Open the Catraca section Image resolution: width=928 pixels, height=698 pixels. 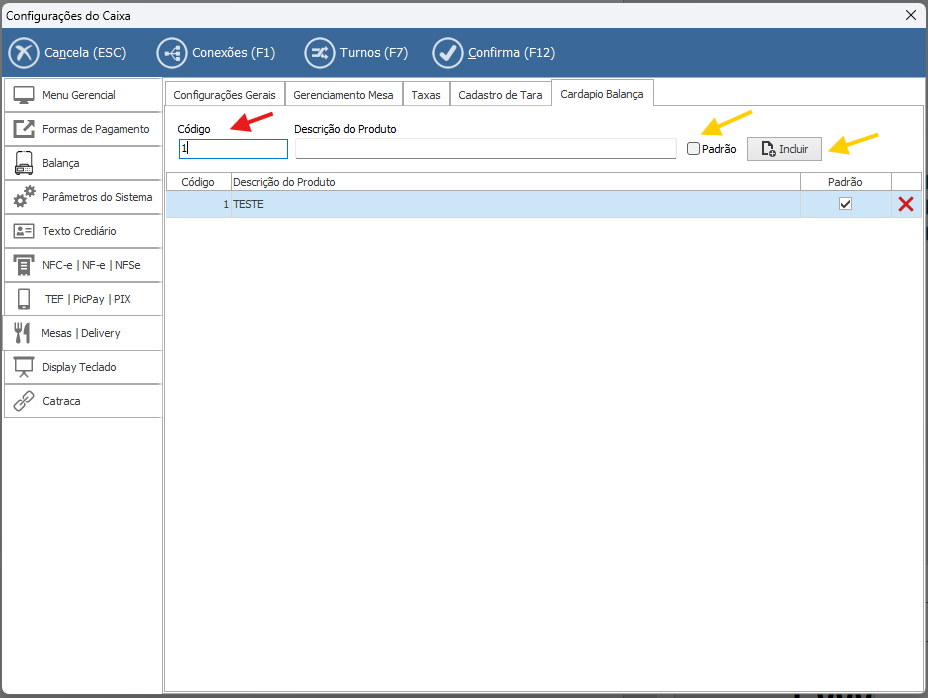click(83, 401)
